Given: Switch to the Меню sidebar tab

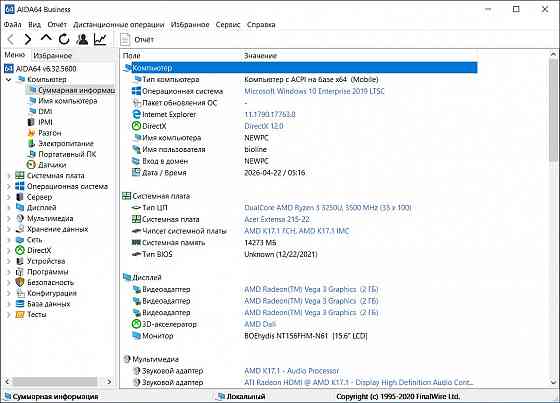Looking at the screenshot, I should pyautogui.click(x=15, y=55).
